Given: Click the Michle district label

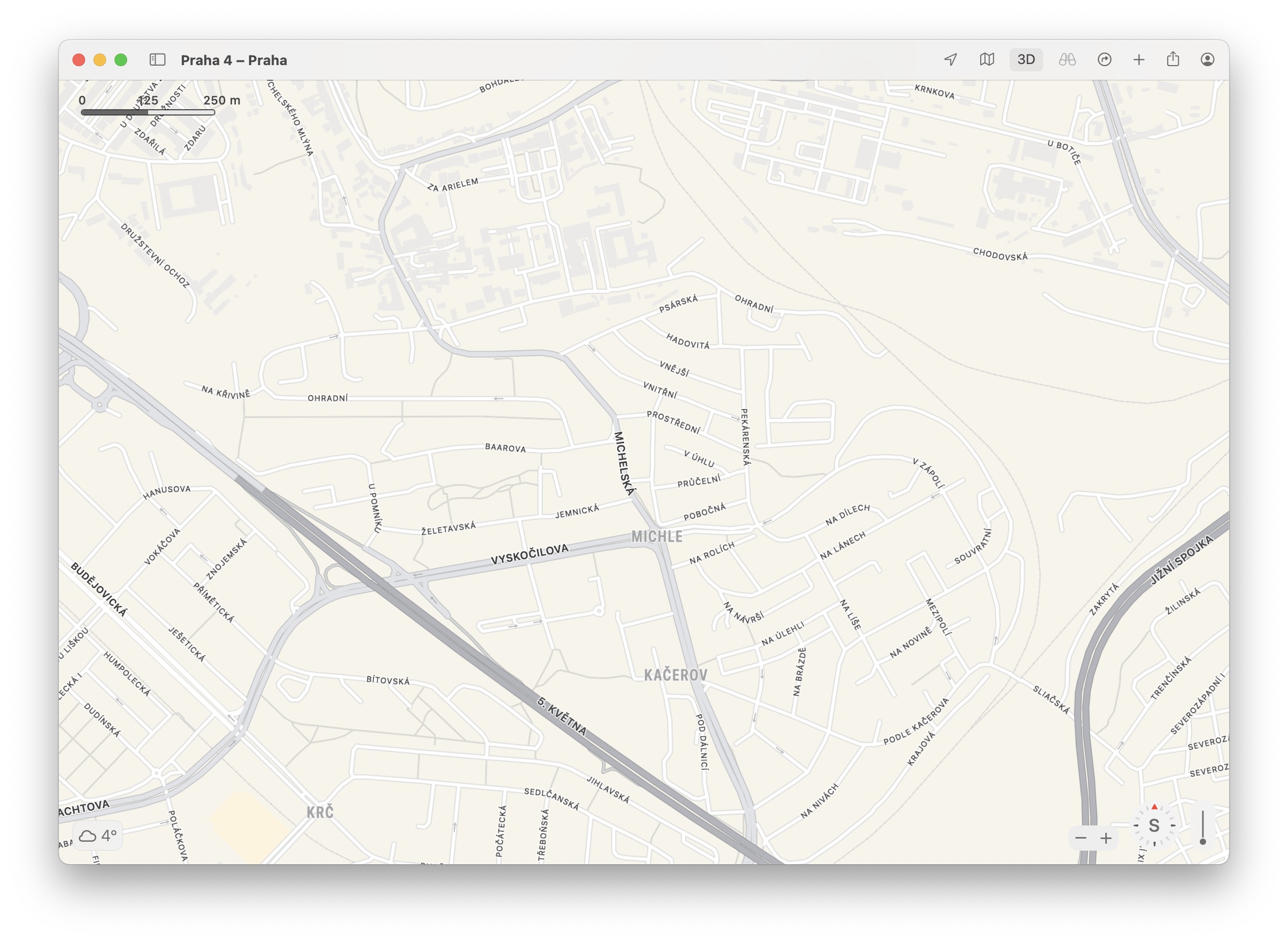Looking at the screenshot, I should (x=657, y=537).
